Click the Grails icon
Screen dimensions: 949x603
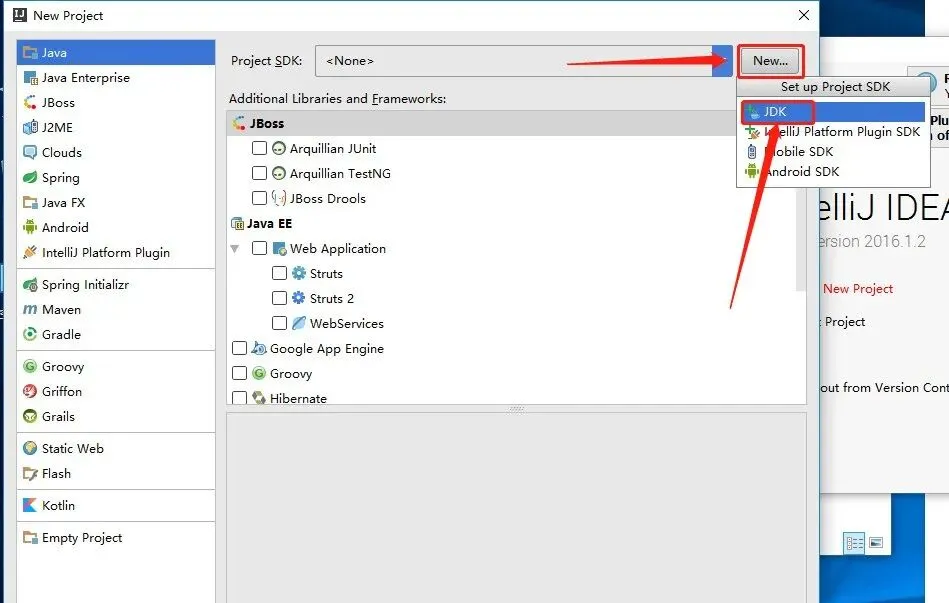coord(30,417)
